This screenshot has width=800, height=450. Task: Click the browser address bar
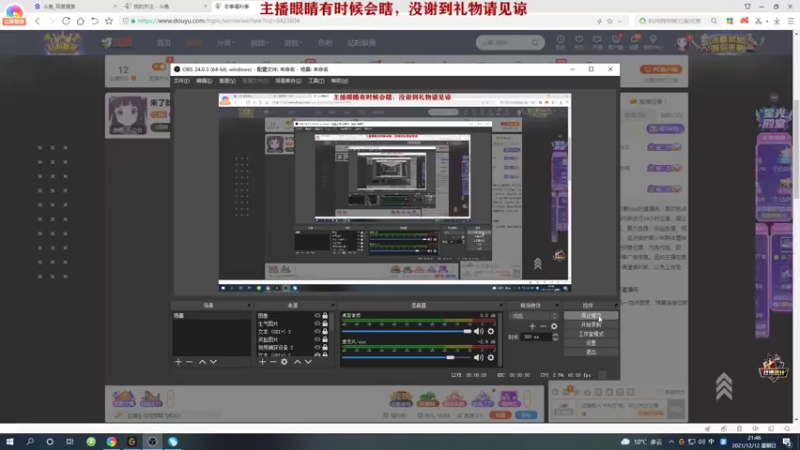[357, 21]
